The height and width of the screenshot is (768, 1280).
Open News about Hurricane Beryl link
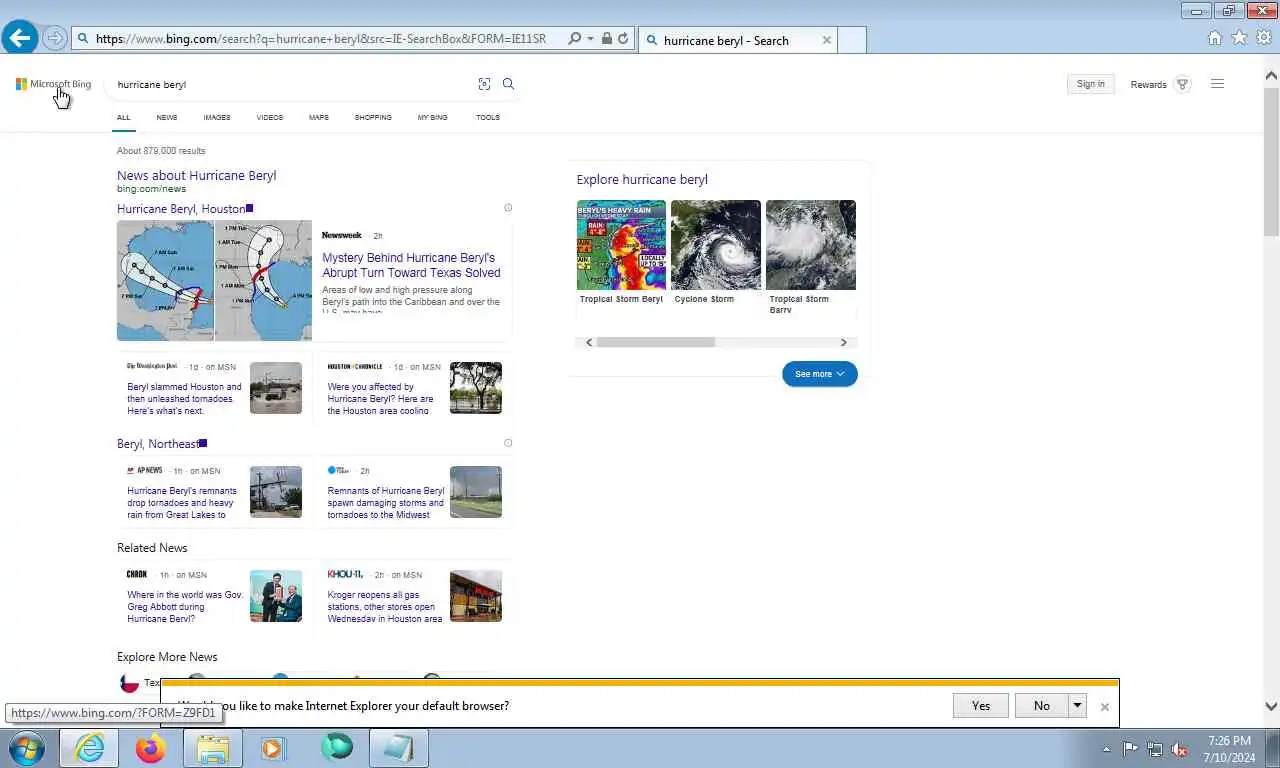pyautogui.click(x=196, y=175)
